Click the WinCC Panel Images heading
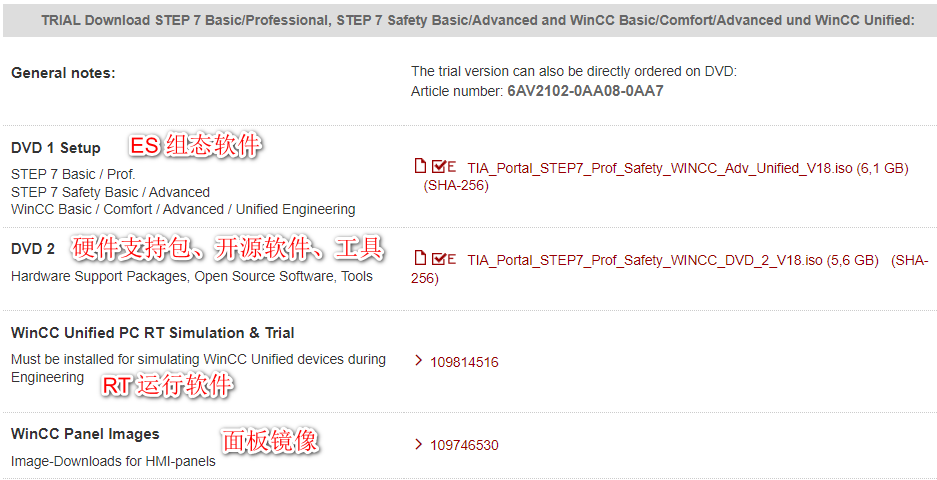The image size is (937, 480). (85, 434)
